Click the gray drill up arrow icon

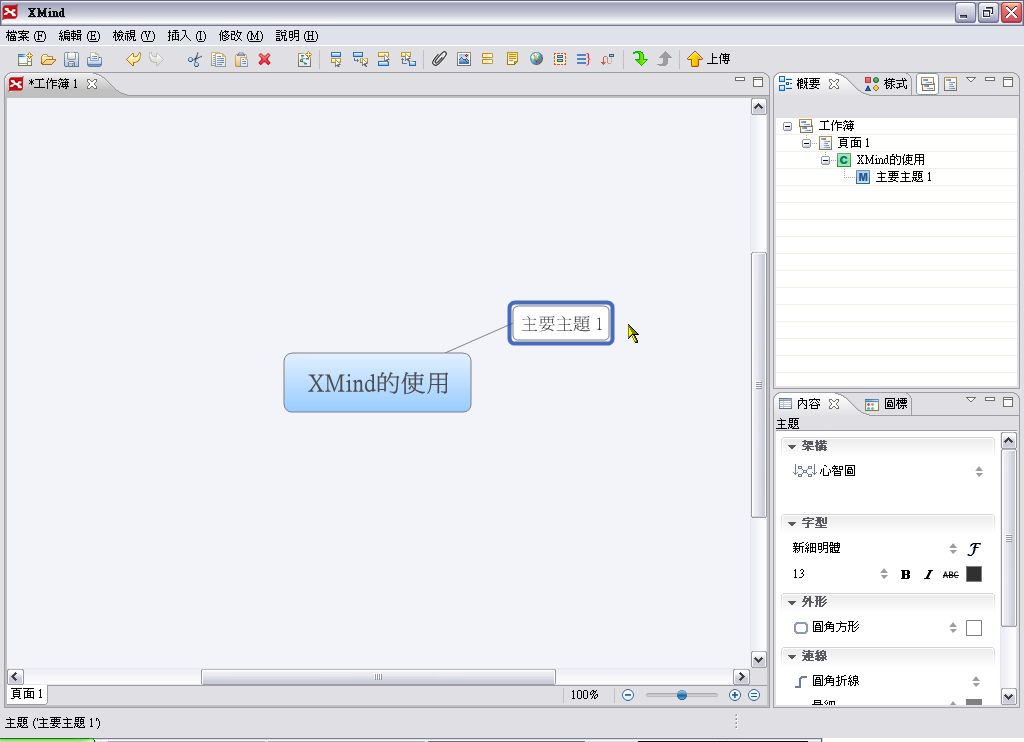(665, 59)
